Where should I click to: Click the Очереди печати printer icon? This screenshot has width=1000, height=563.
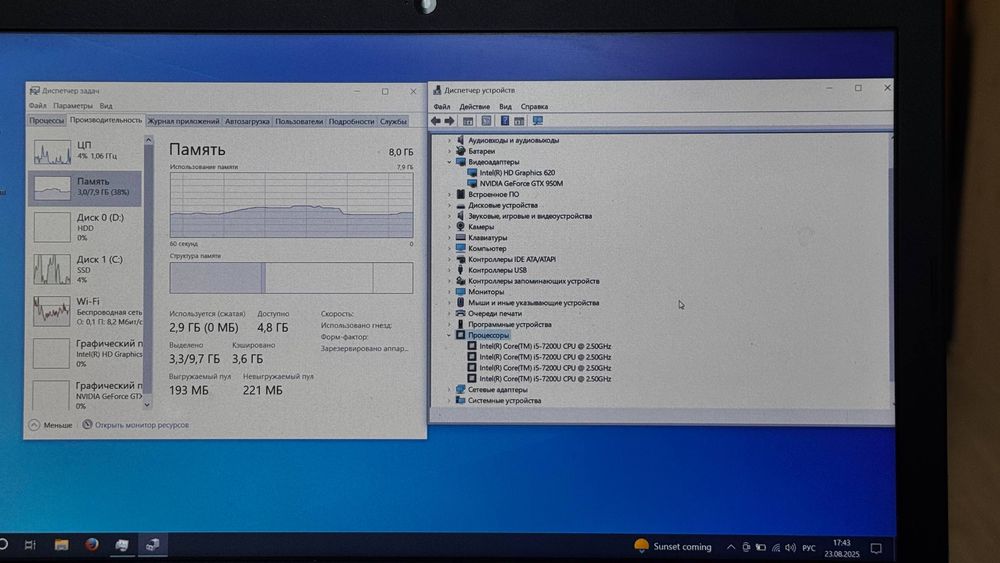[460, 313]
